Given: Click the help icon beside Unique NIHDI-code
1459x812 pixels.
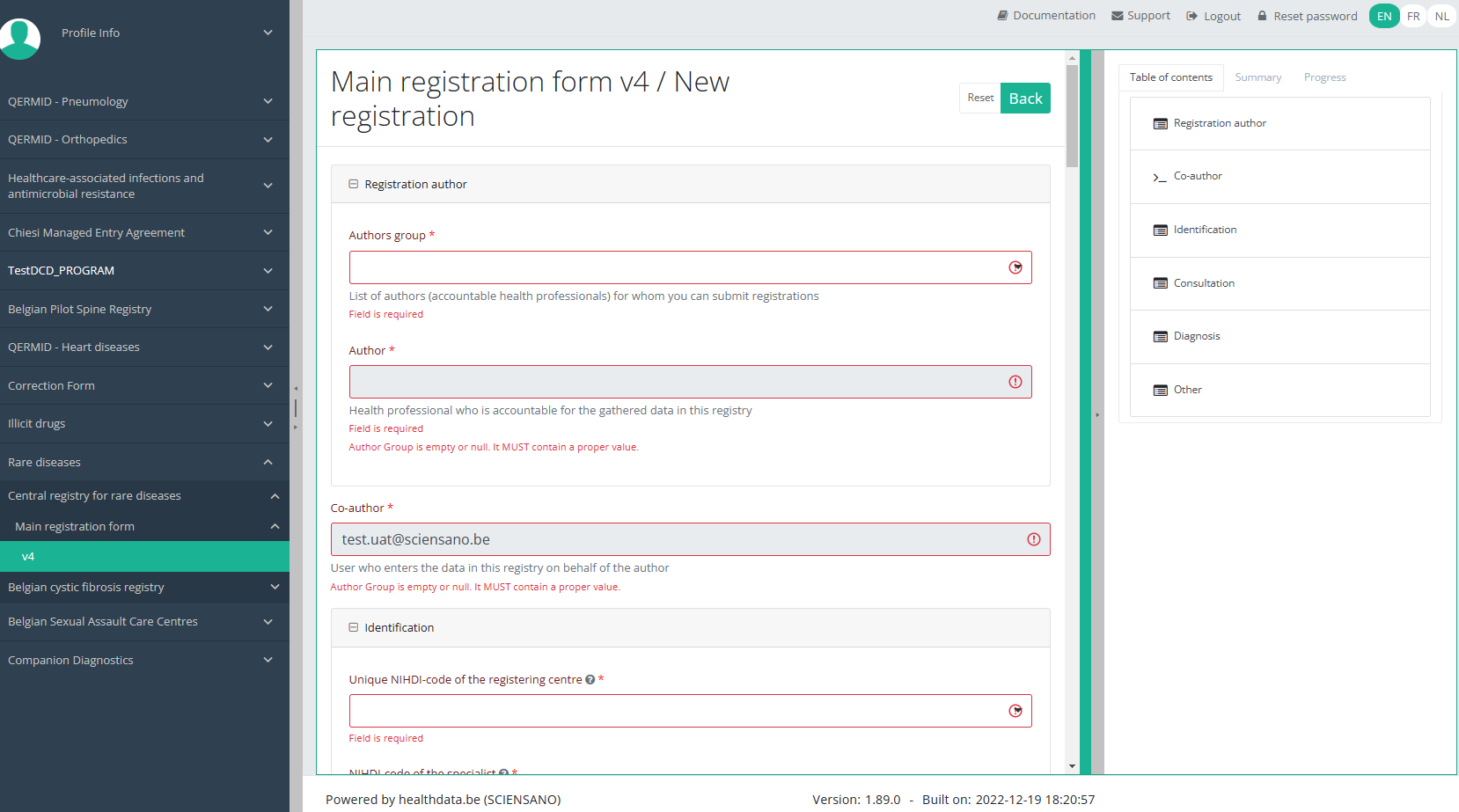Looking at the screenshot, I should click(590, 680).
